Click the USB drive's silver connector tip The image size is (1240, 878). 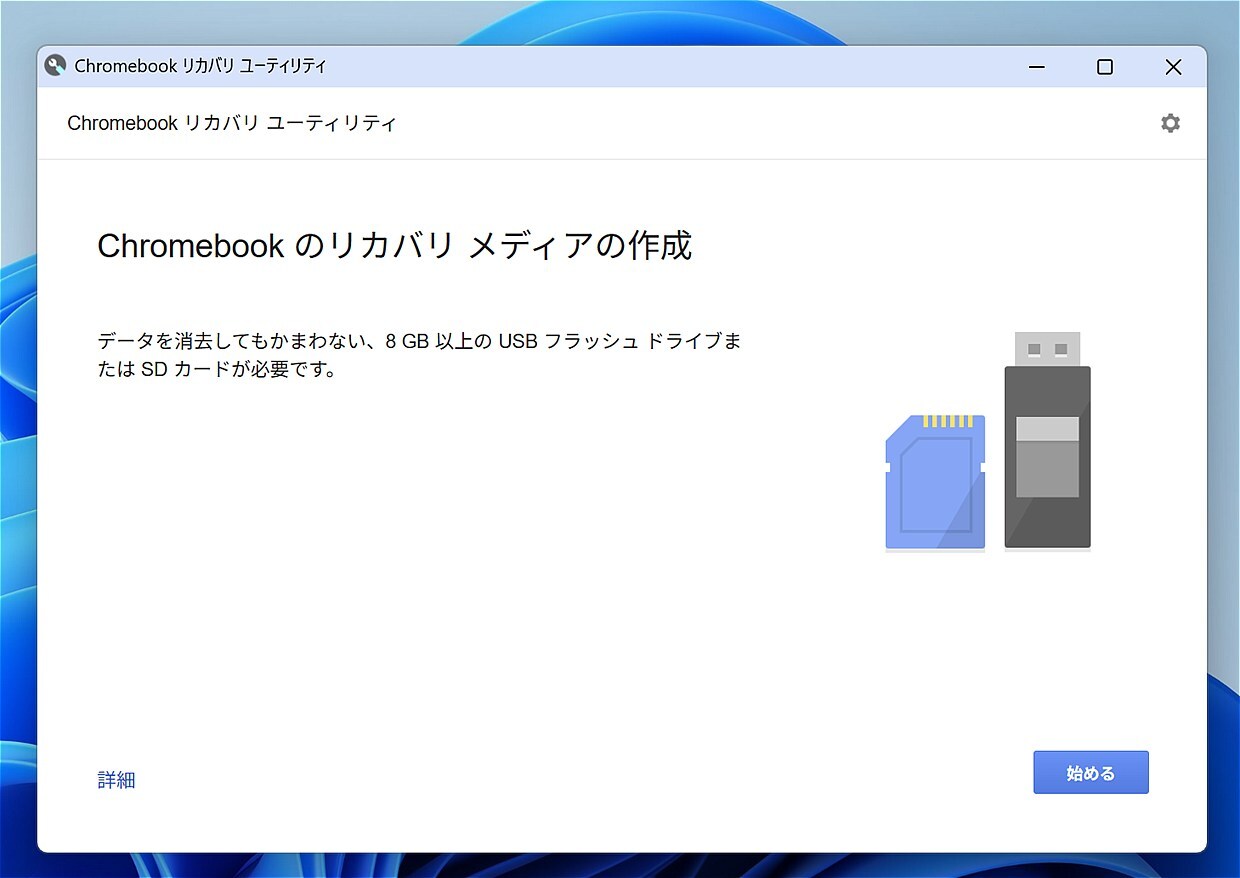(1047, 349)
